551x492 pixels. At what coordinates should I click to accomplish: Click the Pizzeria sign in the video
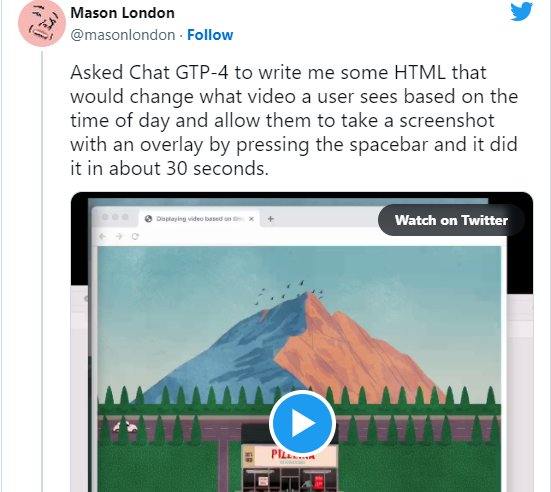click(x=292, y=455)
